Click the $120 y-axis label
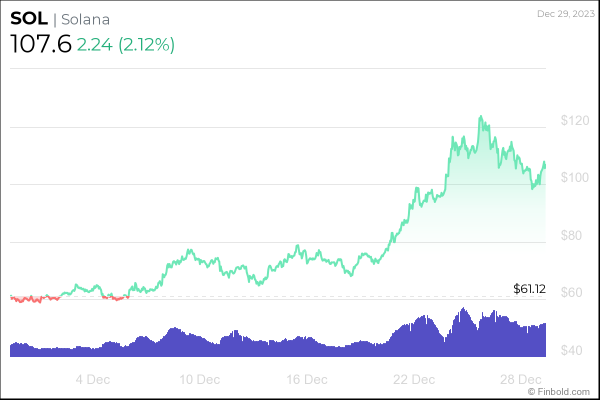 (575, 121)
